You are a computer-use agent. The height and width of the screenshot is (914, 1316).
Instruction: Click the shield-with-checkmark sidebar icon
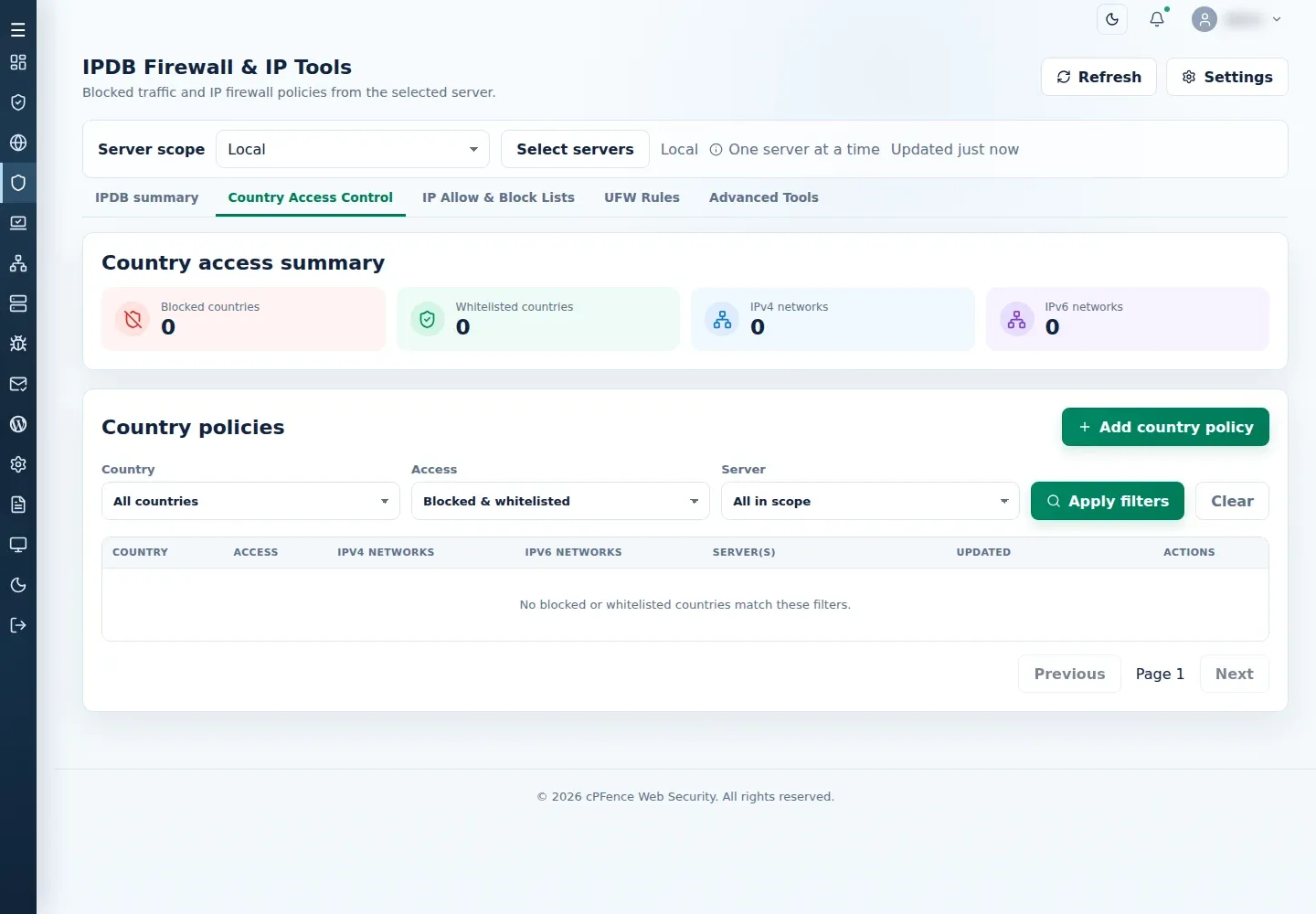pyautogui.click(x=18, y=102)
